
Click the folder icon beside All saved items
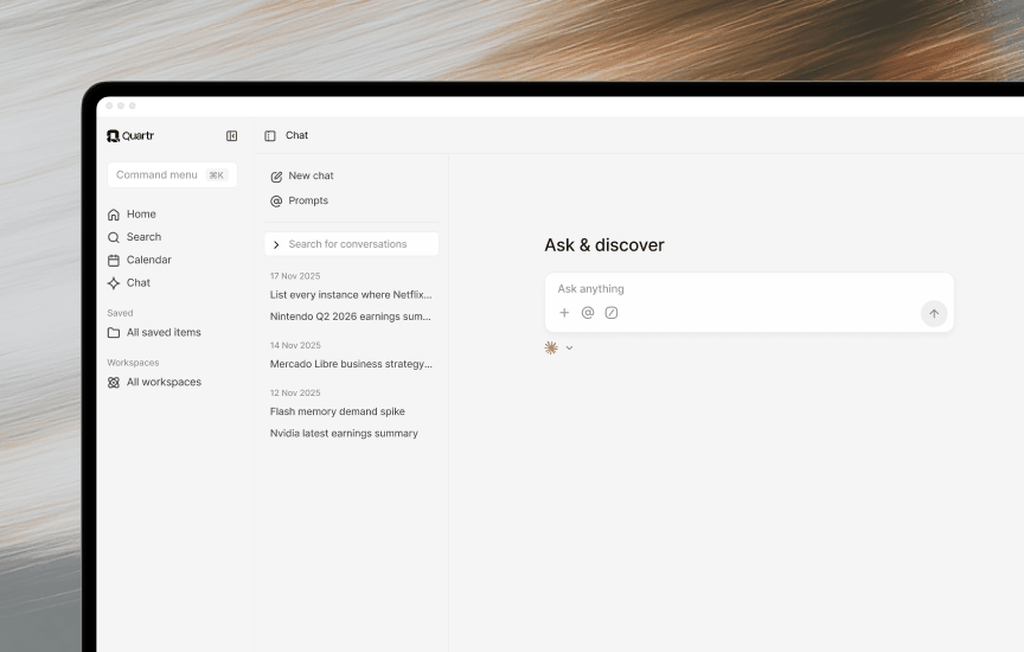(114, 333)
